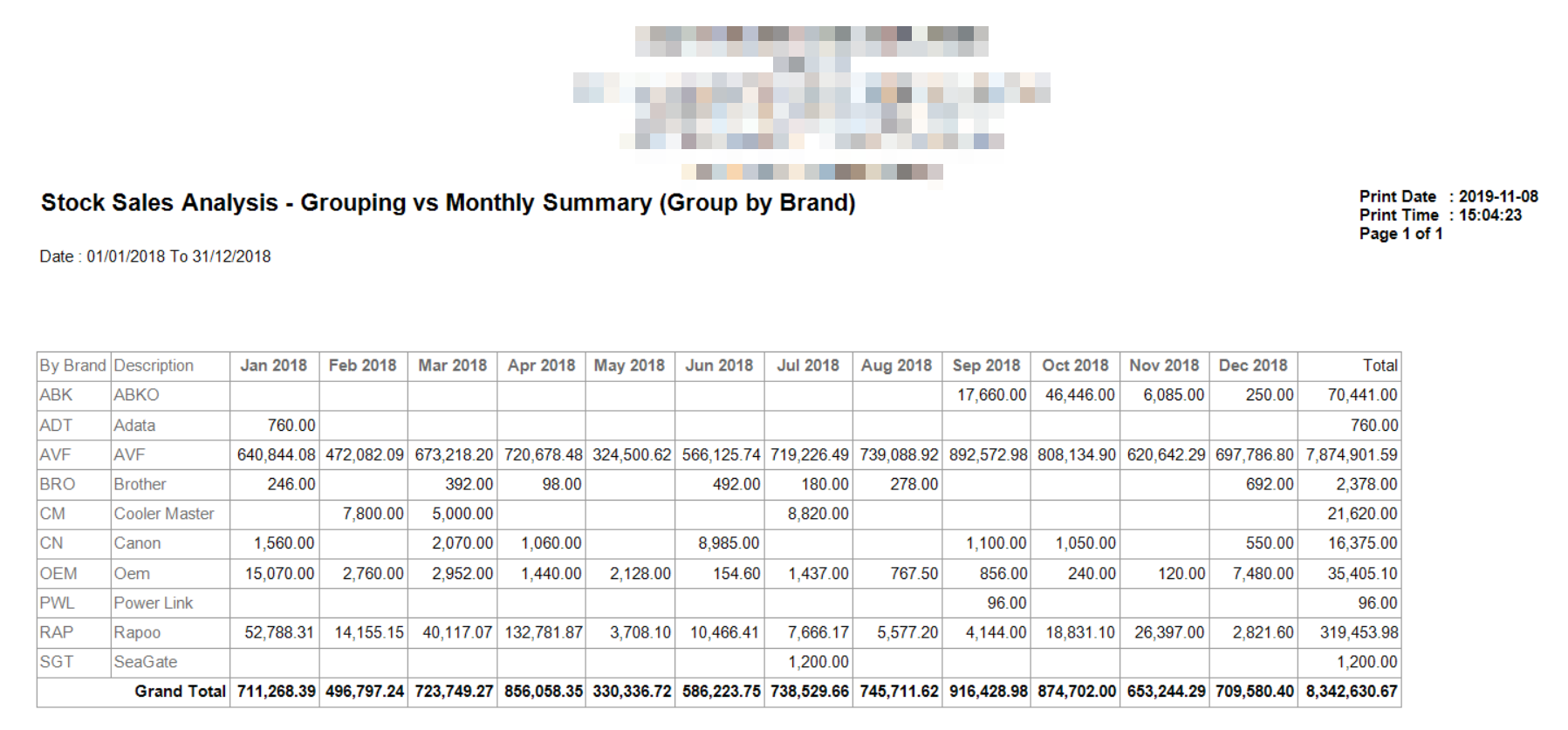The width and height of the screenshot is (1568, 730).
Task: Select the Apr 2018 column header
Action: pos(542,365)
